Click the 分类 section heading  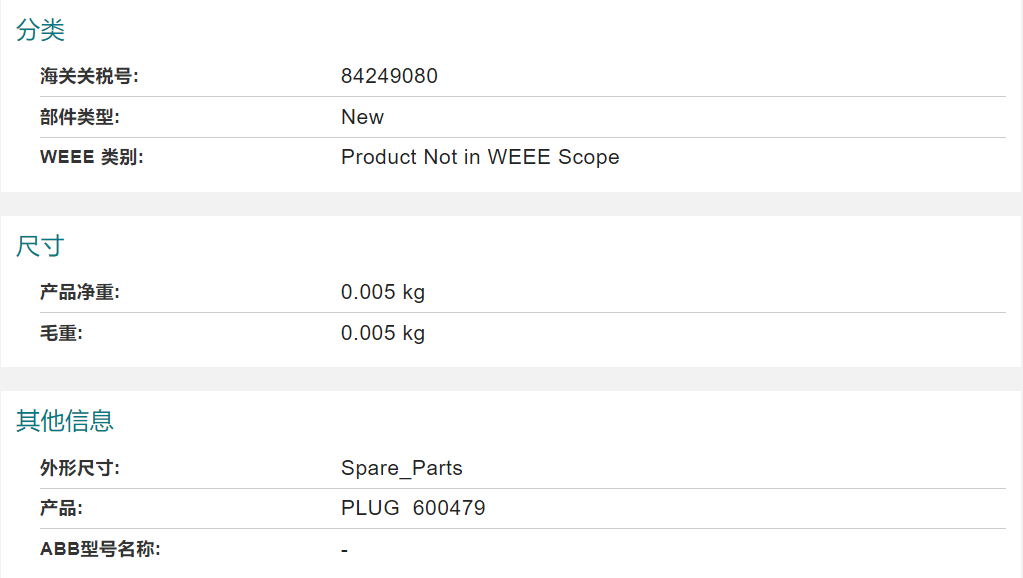click(x=40, y=30)
